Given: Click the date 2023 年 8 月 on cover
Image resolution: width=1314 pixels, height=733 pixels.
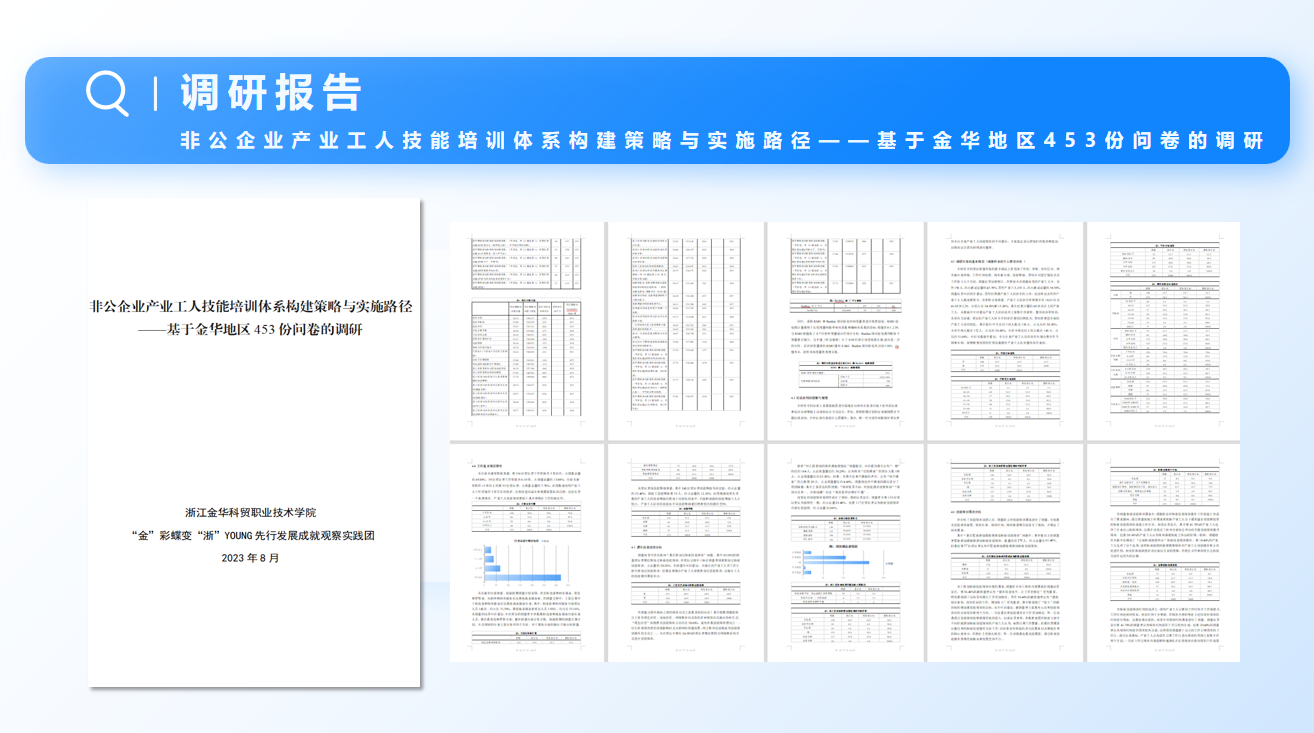Looking at the screenshot, I should pos(251,557).
